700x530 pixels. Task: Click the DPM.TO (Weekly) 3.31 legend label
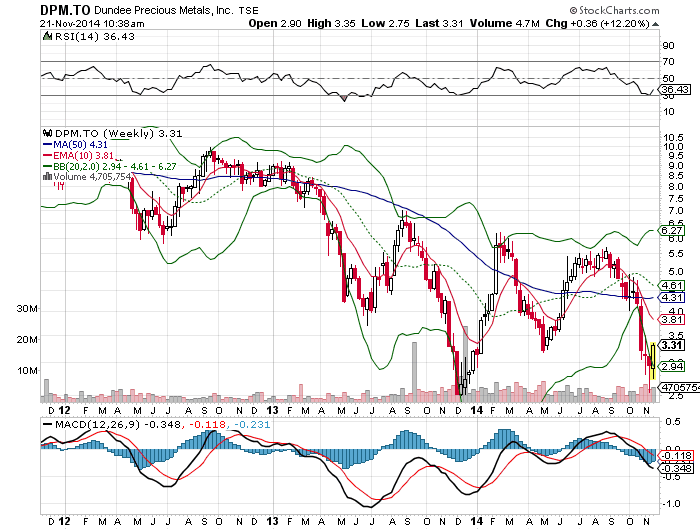tap(118, 133)
